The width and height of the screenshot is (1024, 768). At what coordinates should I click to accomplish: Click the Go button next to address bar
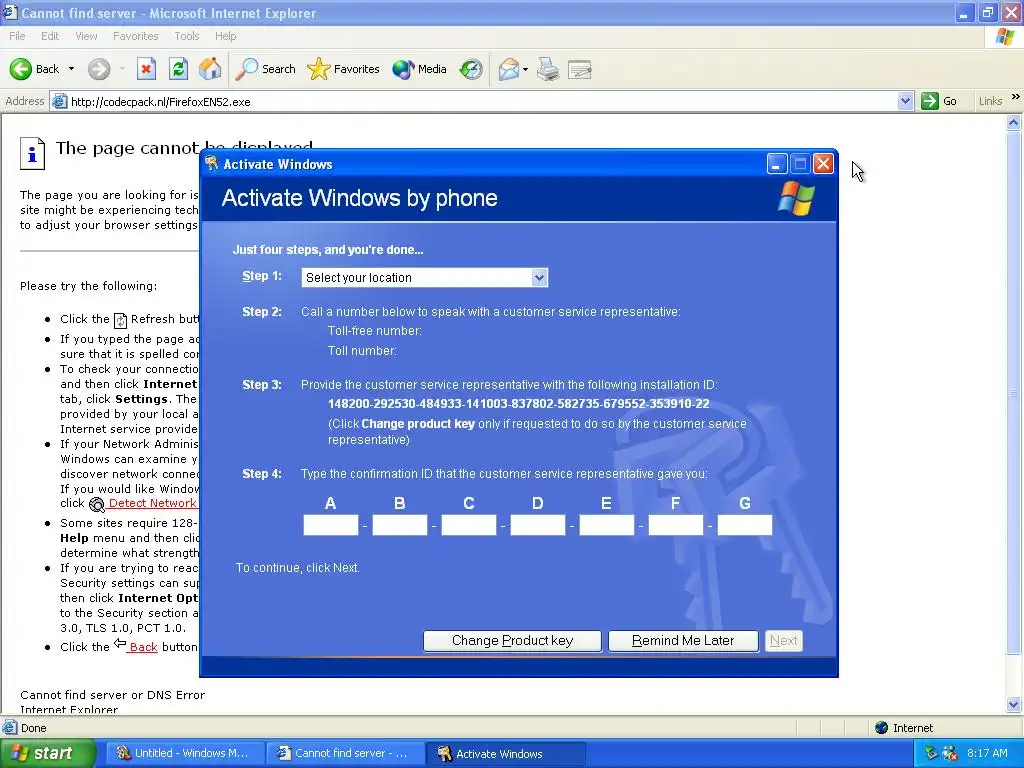coord(939,101)
